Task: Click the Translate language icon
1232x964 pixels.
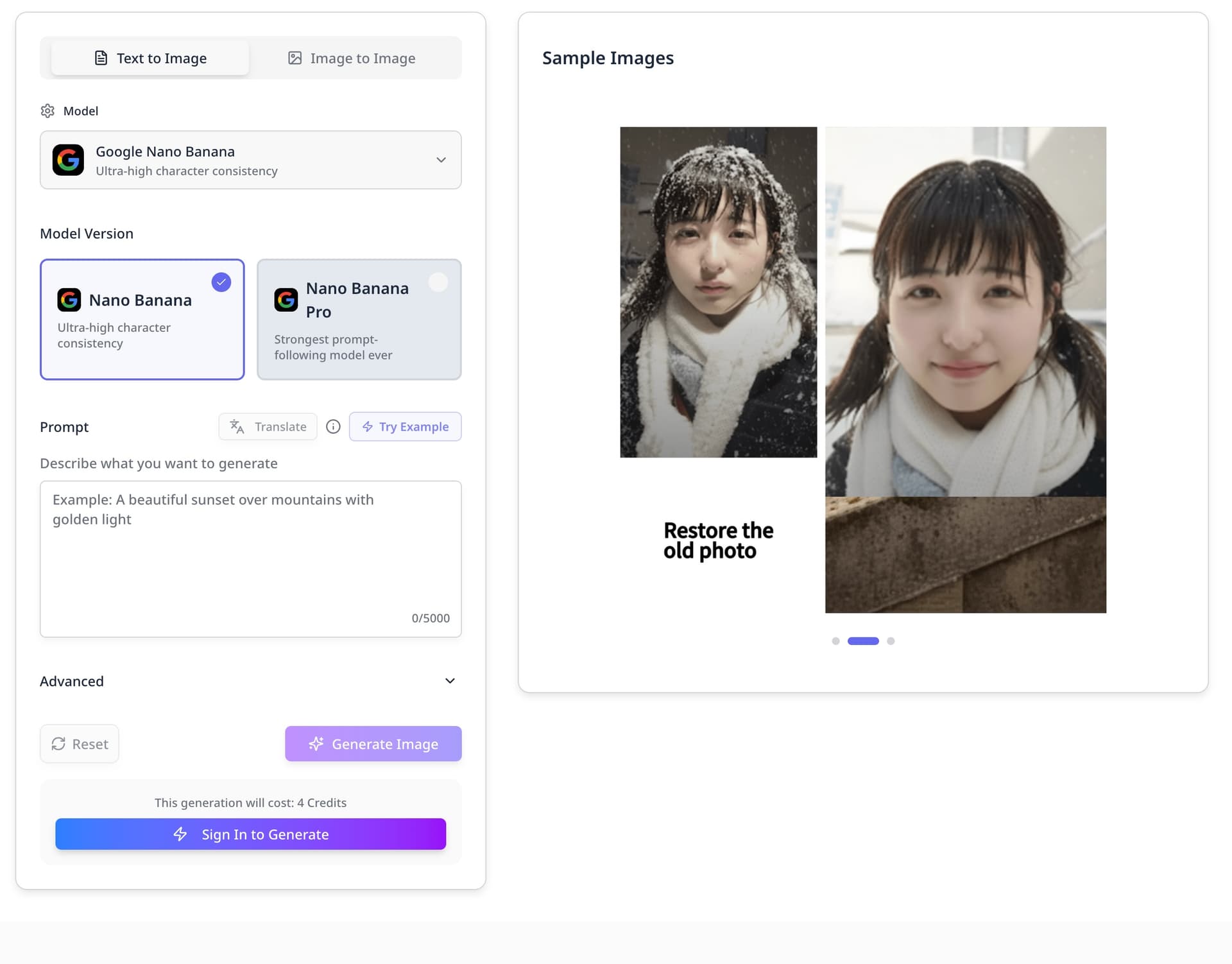Action: (x=236, y=426)
